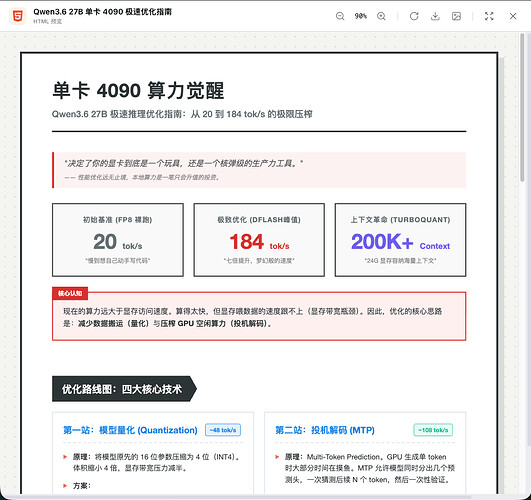
Task: Click the 方案 bullet in first card
Action: pyautogui.click(x=81, y=485)
